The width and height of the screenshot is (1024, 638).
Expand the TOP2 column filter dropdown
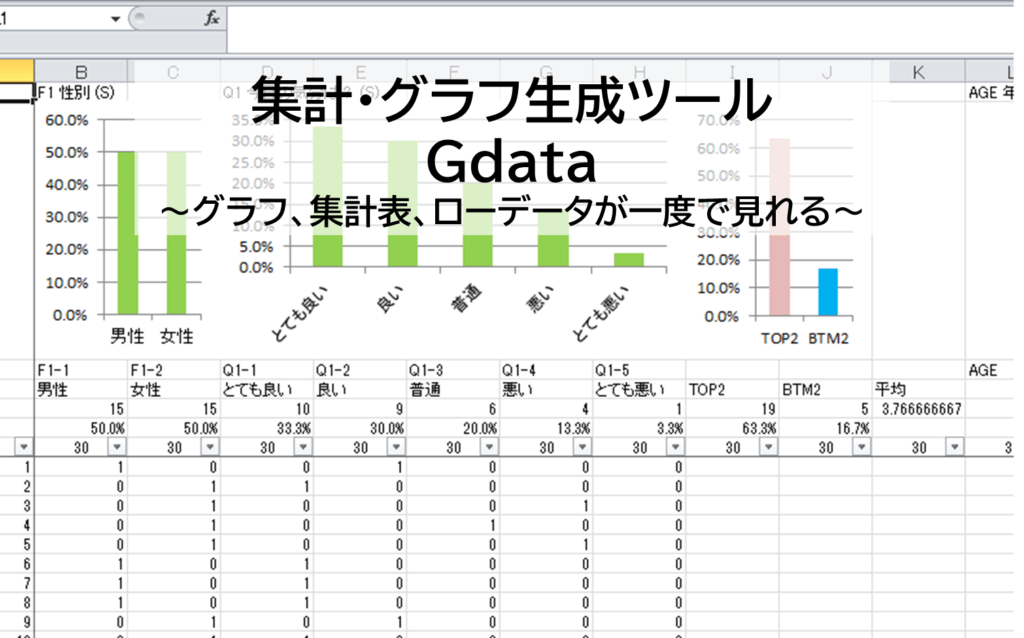tap(767, 448)
